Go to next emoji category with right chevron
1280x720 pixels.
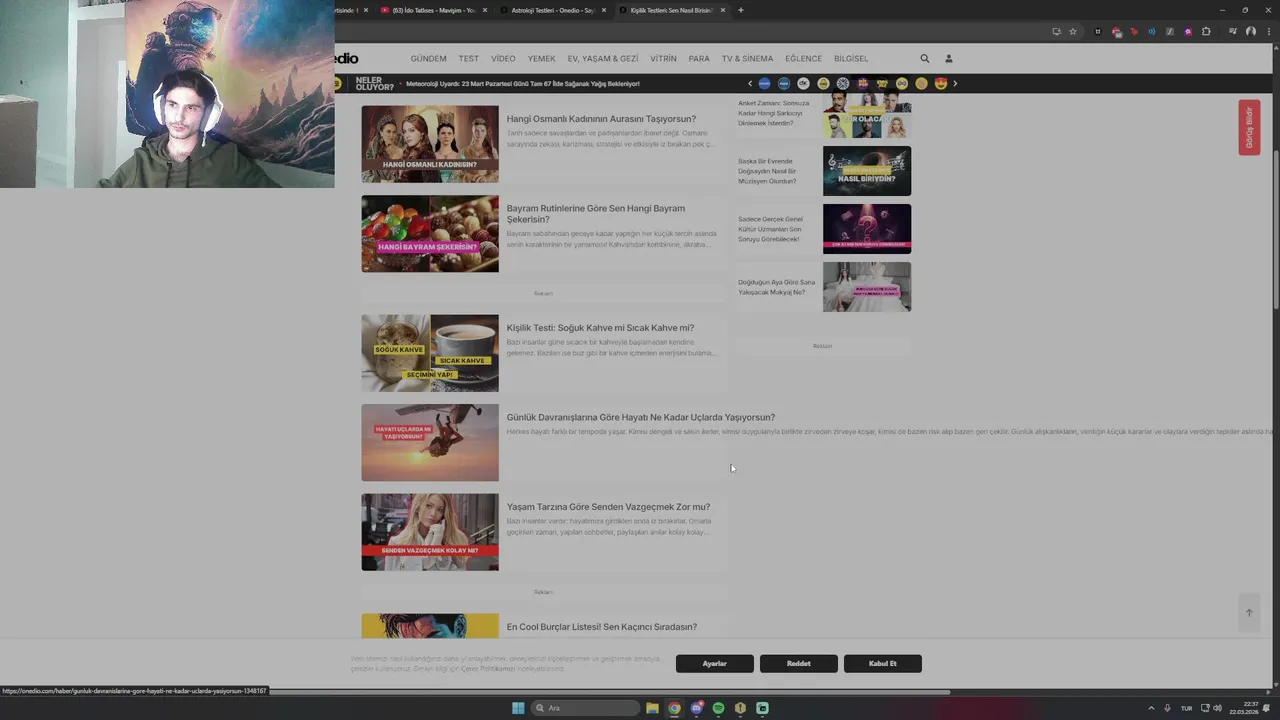[955, 84]
